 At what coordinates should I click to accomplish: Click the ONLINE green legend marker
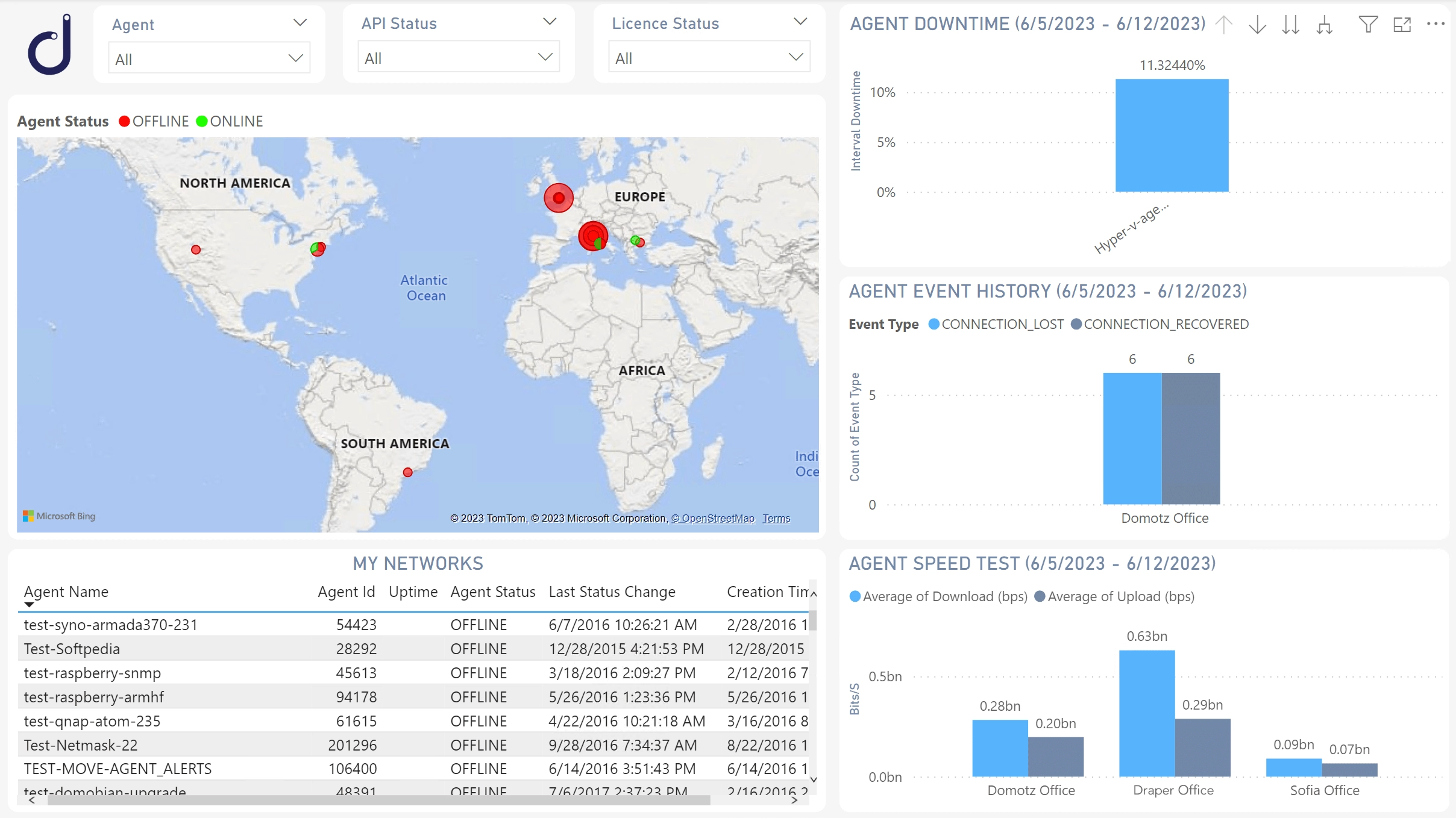click(202, 121)
